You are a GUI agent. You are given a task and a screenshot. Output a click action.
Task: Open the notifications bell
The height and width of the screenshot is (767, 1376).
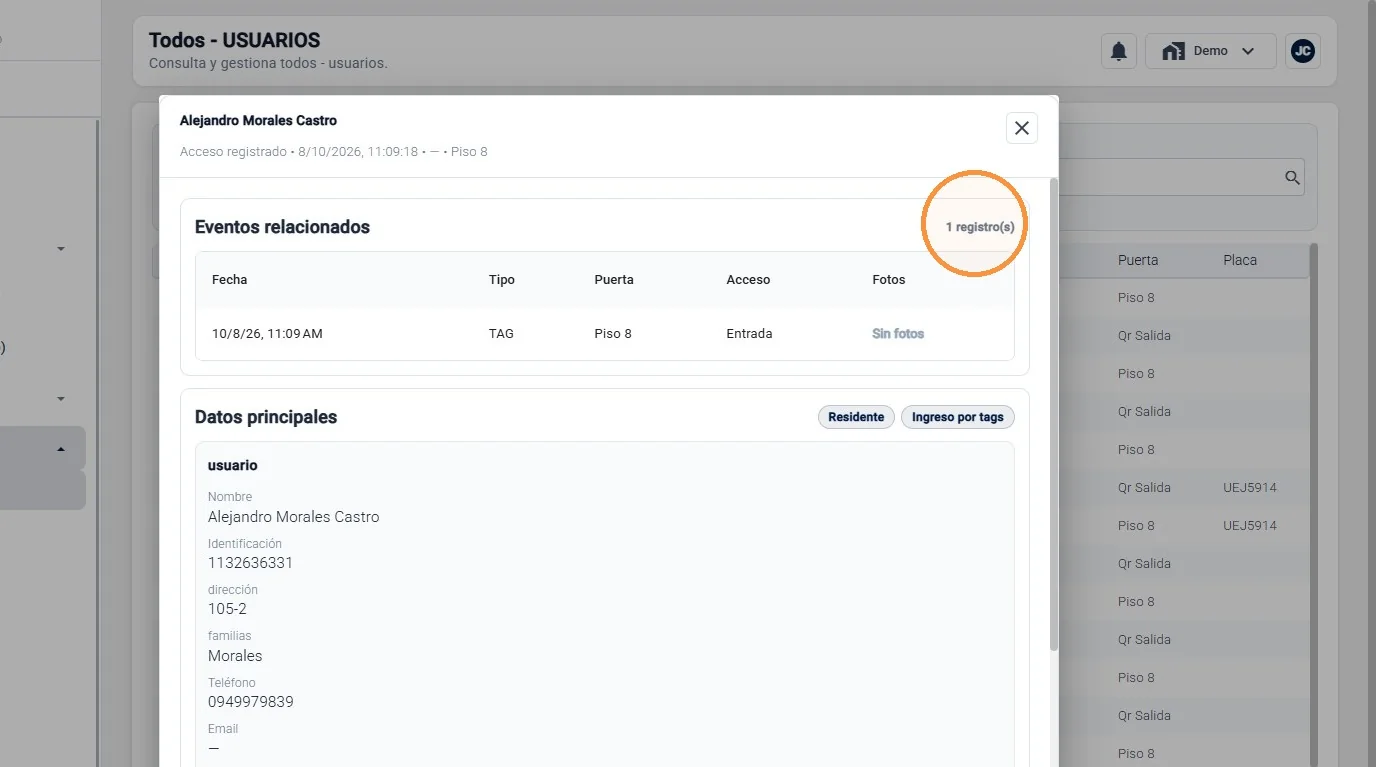point(1119,51)
